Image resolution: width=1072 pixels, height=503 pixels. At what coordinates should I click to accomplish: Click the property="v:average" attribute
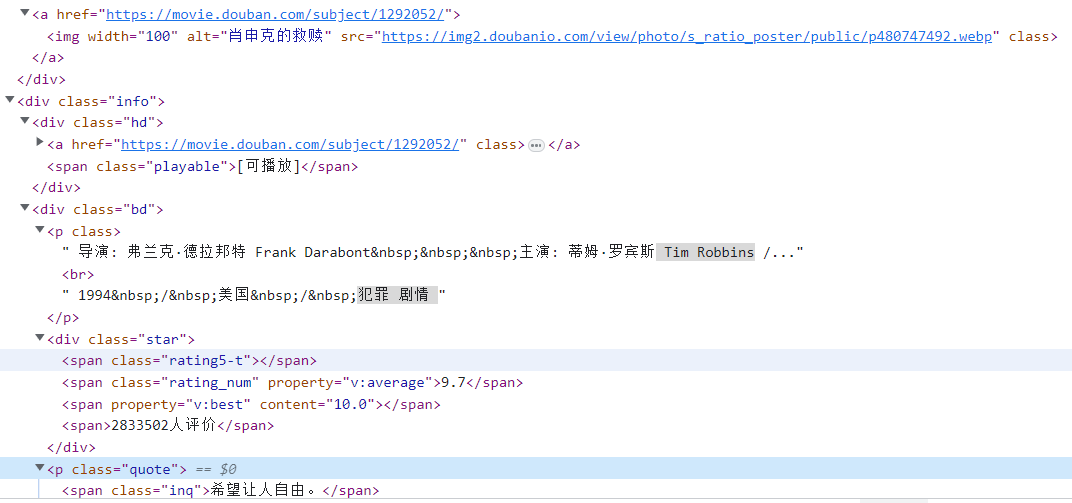point(352,382)
